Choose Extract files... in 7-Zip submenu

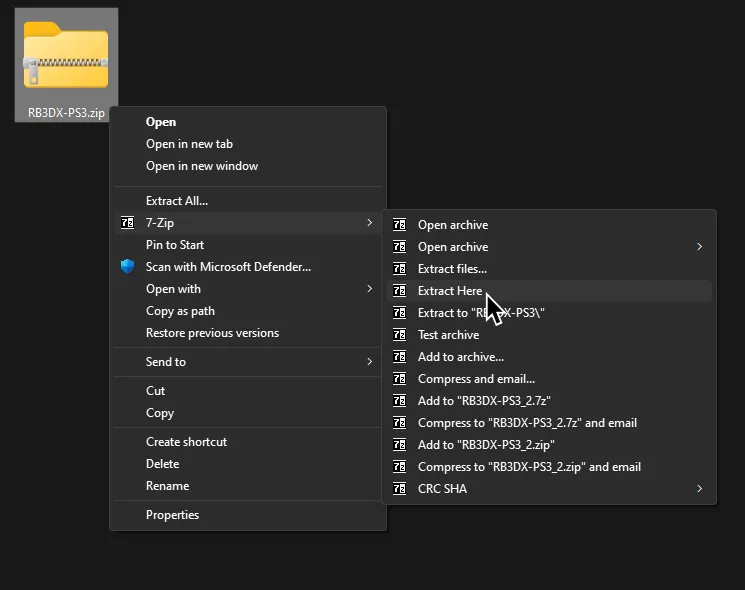click(549, 268)
